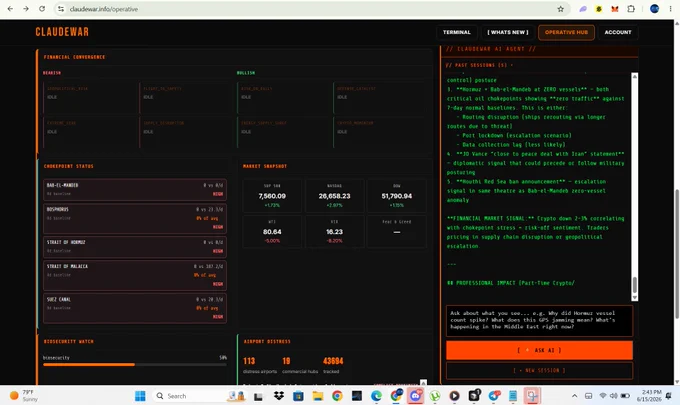The height and width of the screenshot is (405, 680).
Task: Launch Dropbox from the taskbar
Action: click(279, 395)
